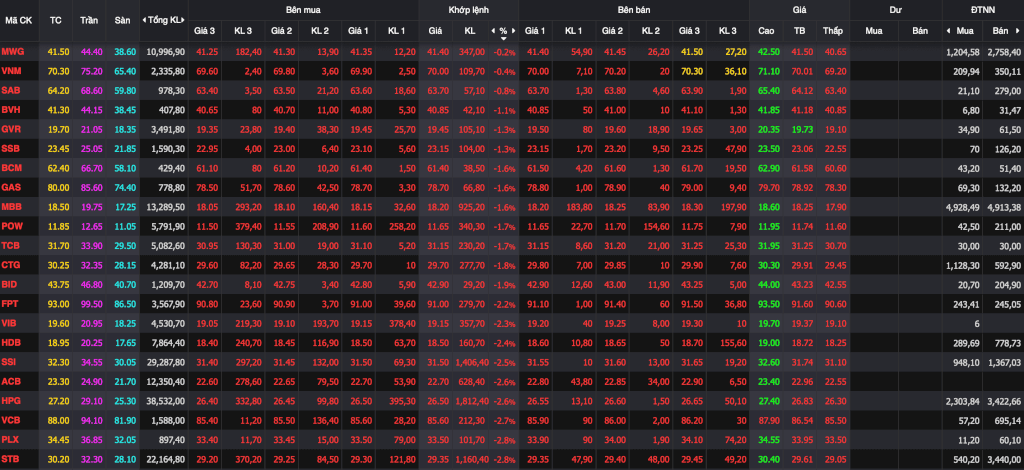The image size is (1024, 470).
Task: Click the left arrow beside % column header
Action: point(494,31)
